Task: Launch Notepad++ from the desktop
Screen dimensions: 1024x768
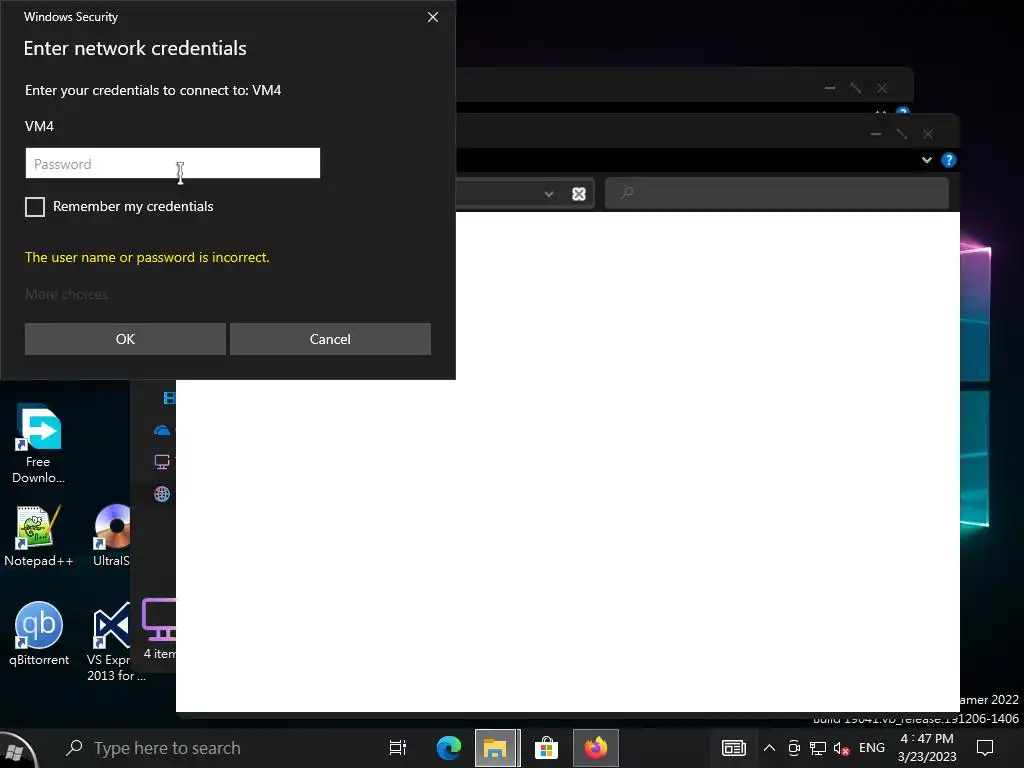Action: coord(38,536)
